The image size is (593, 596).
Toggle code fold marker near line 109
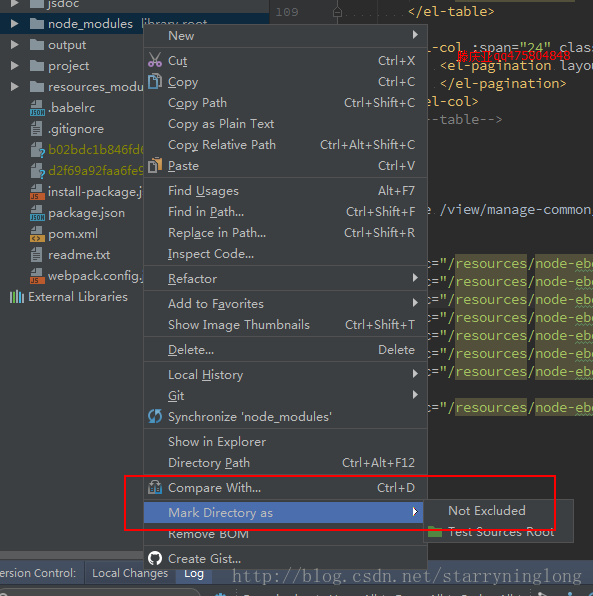337,13
